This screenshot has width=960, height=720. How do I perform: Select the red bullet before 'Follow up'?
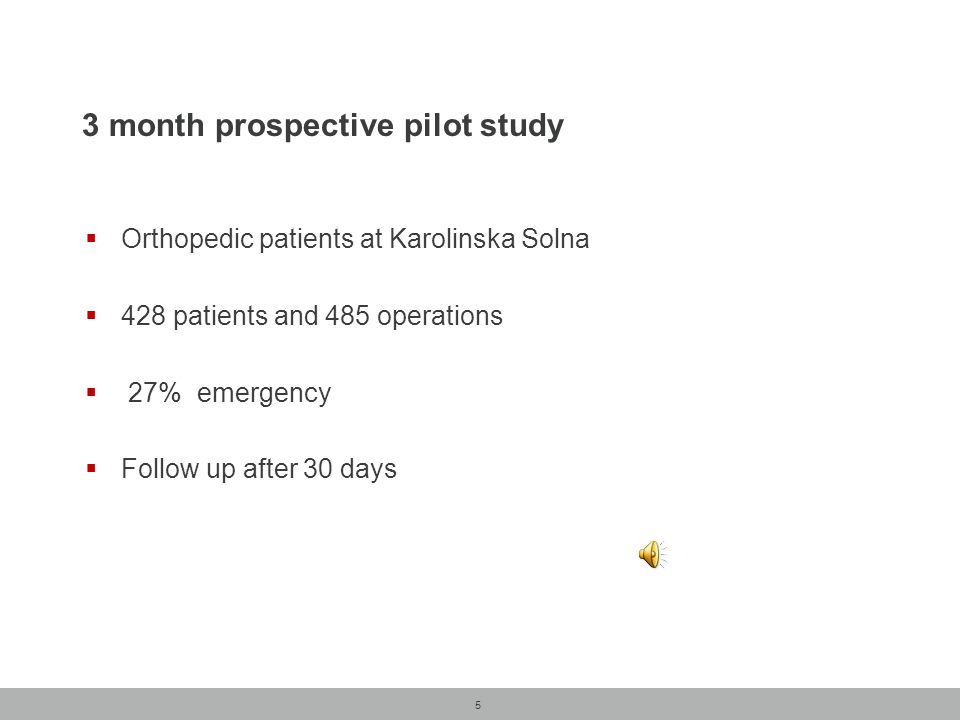click(x=91, y=468)
